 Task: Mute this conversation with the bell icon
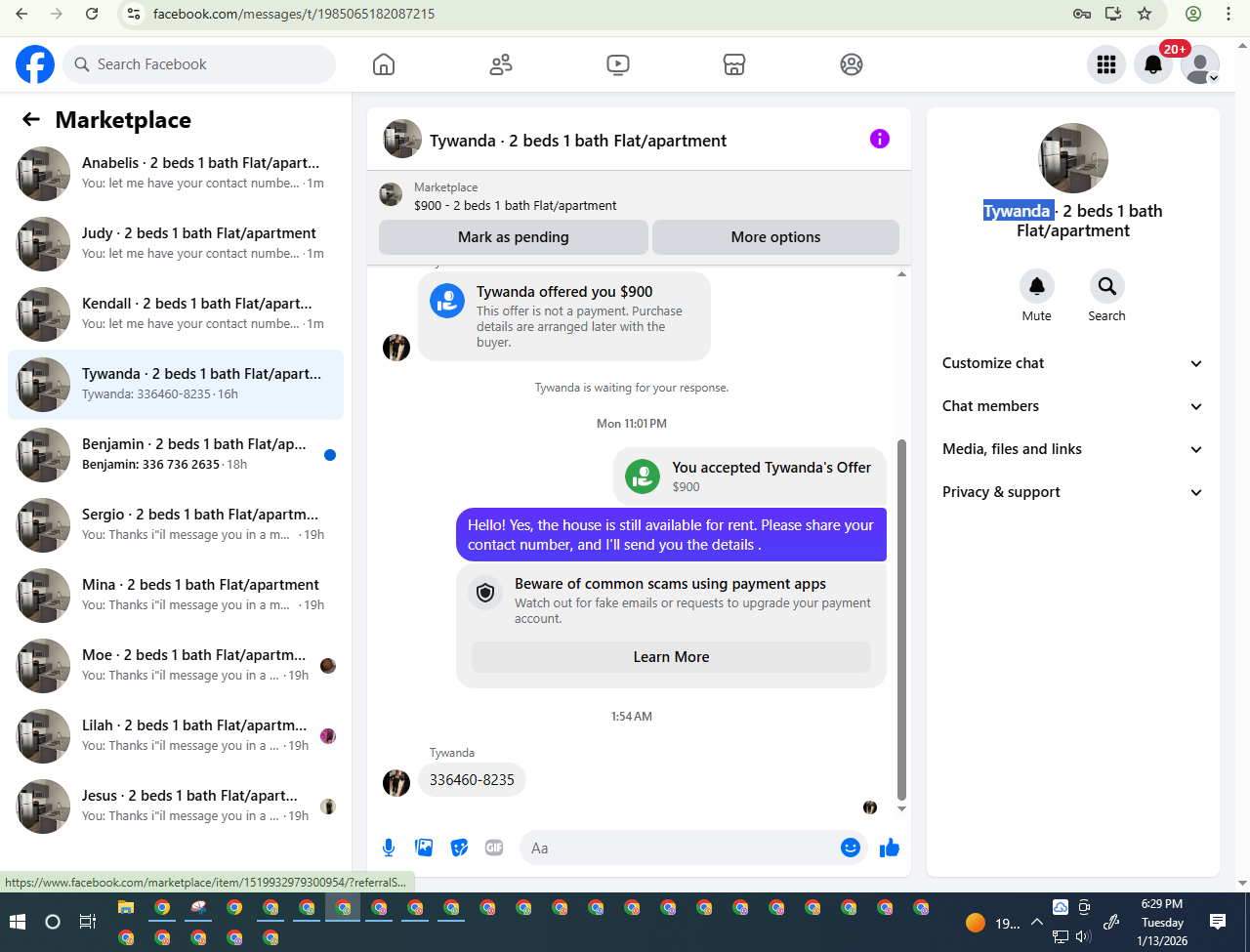tap(1037, 286)
